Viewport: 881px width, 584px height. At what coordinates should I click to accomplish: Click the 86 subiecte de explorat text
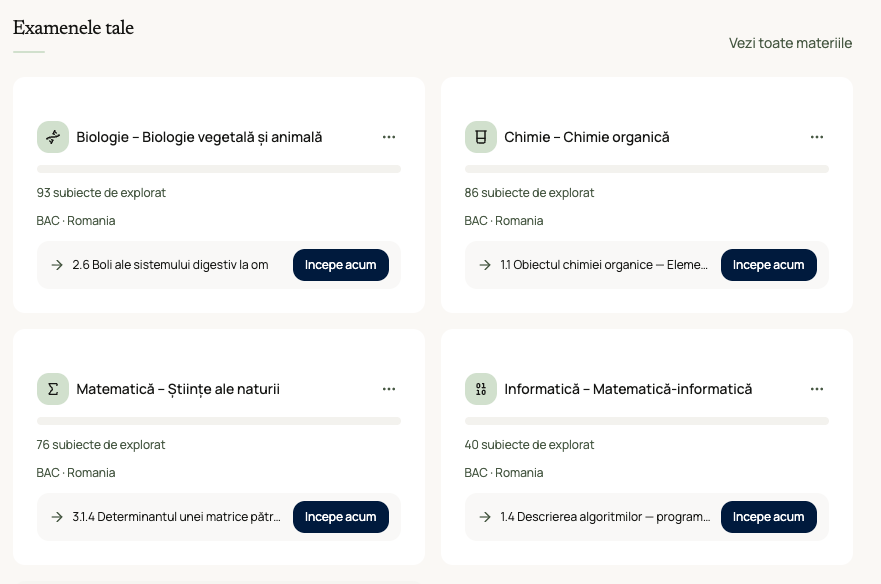pos(529,193)
